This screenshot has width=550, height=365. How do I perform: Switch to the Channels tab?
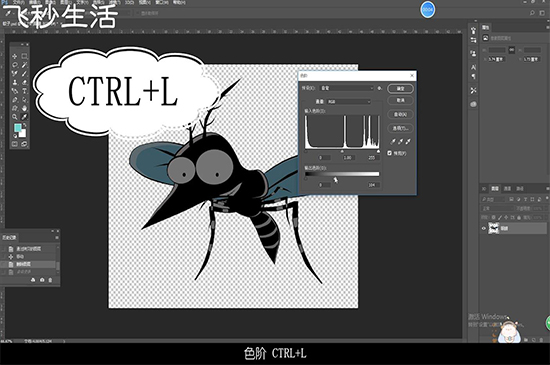[x=507, y=189]
